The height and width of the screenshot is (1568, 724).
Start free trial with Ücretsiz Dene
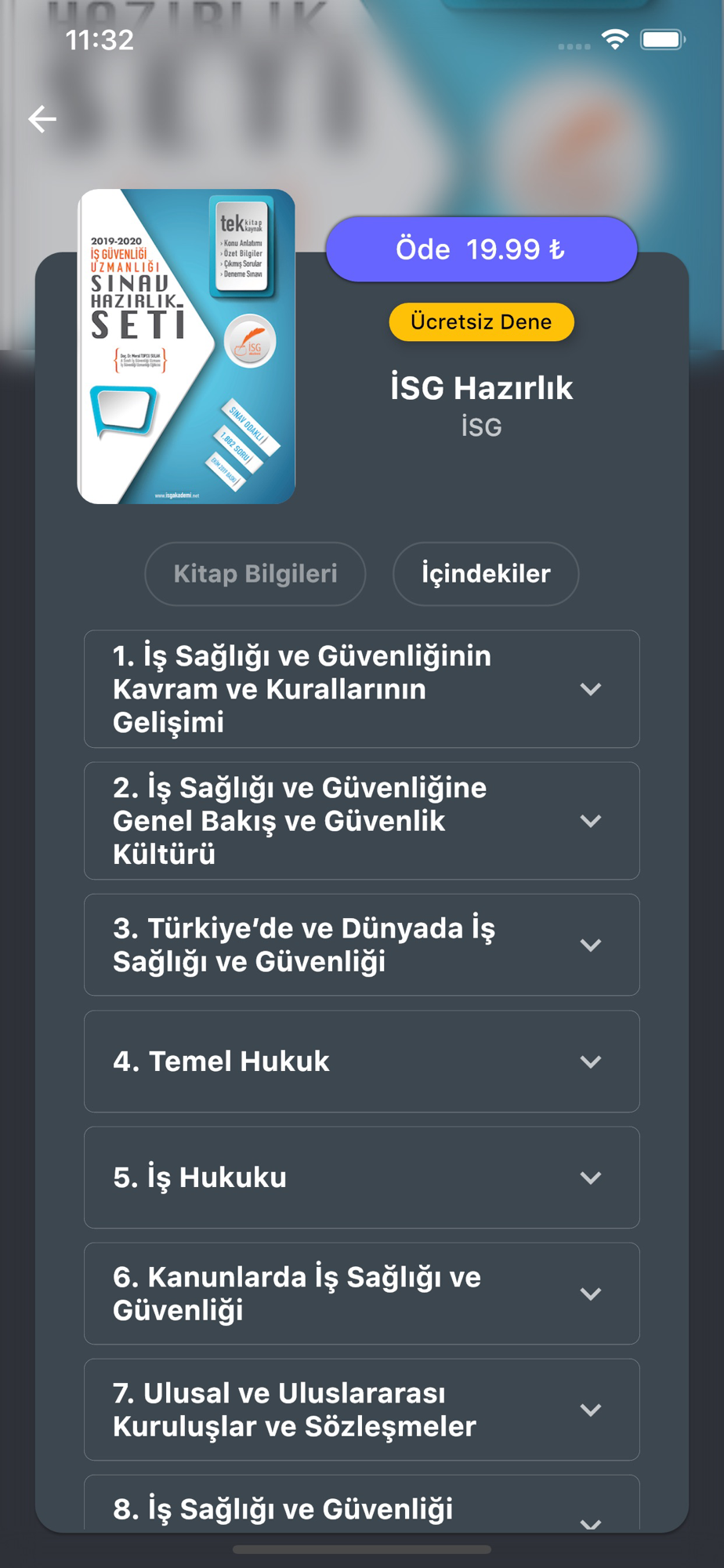481,322
